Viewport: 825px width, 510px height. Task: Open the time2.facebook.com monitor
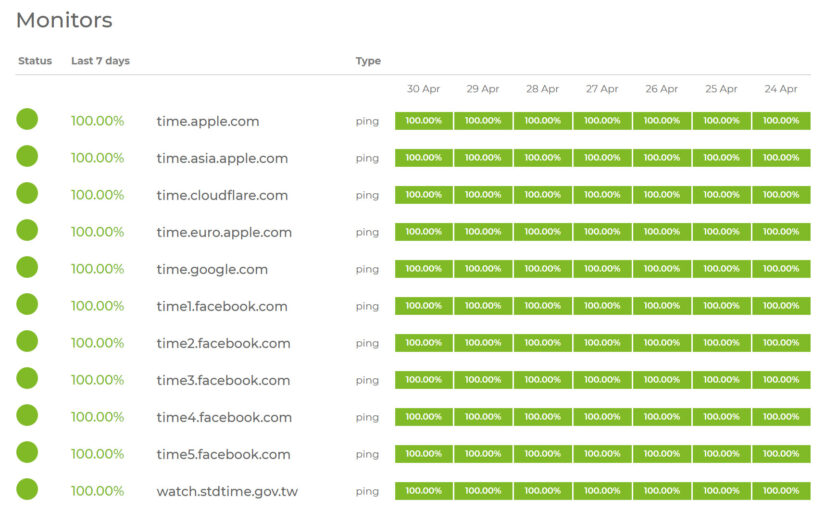tap(224, 343)
